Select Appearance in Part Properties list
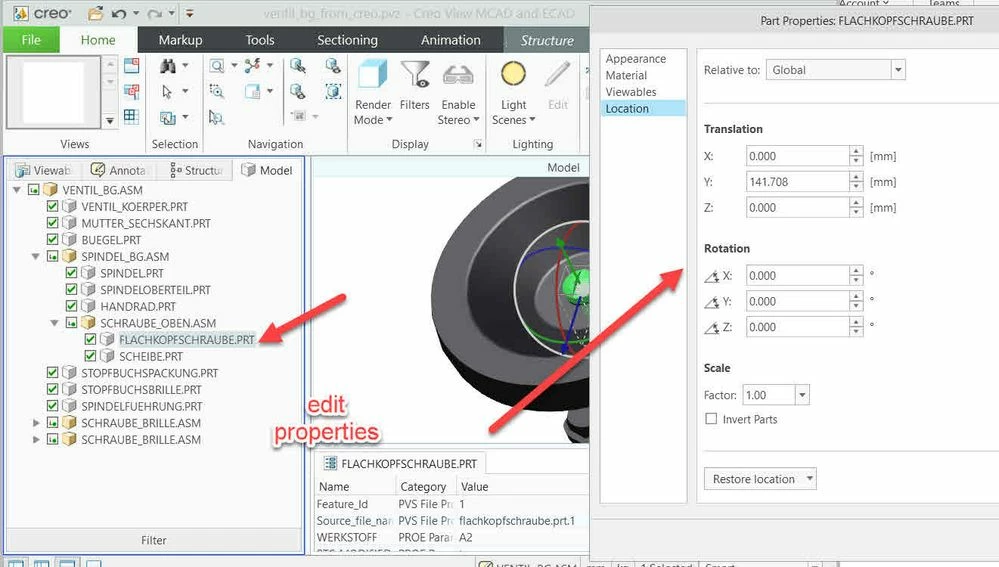The height and width of the screenshot is (567, 999). (x=635, y=59)
